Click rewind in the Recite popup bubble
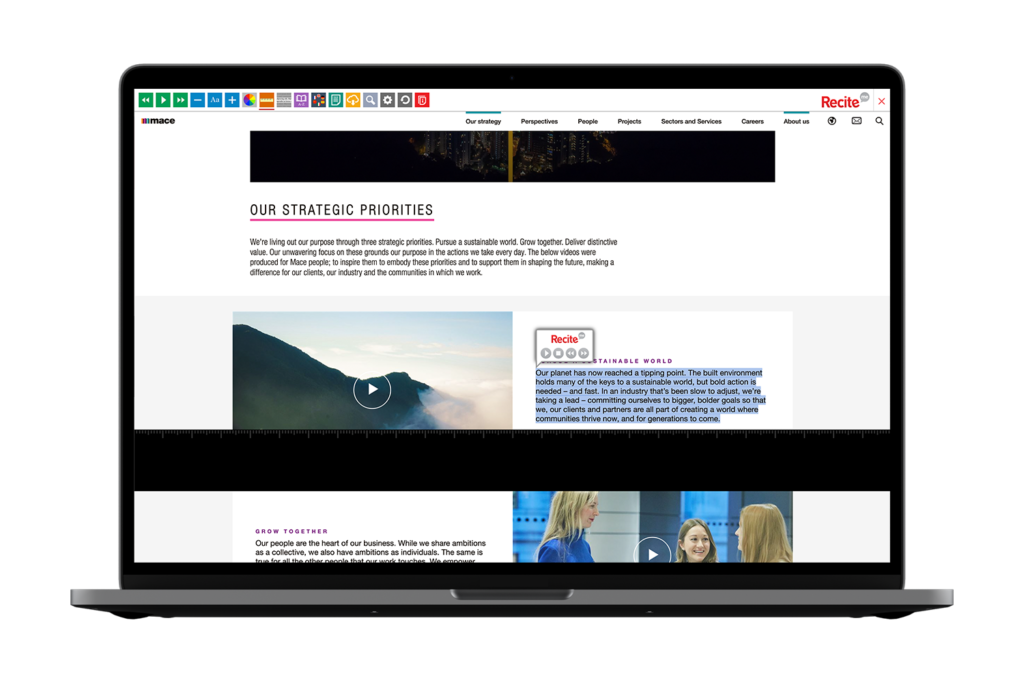The height and width of the screenshot is (683, 1024). tap(571, 353)
